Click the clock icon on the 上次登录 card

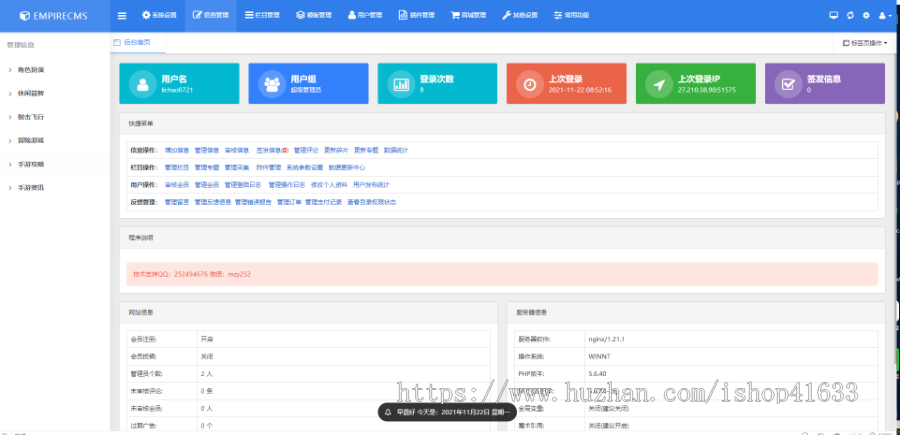pos(530,84)
